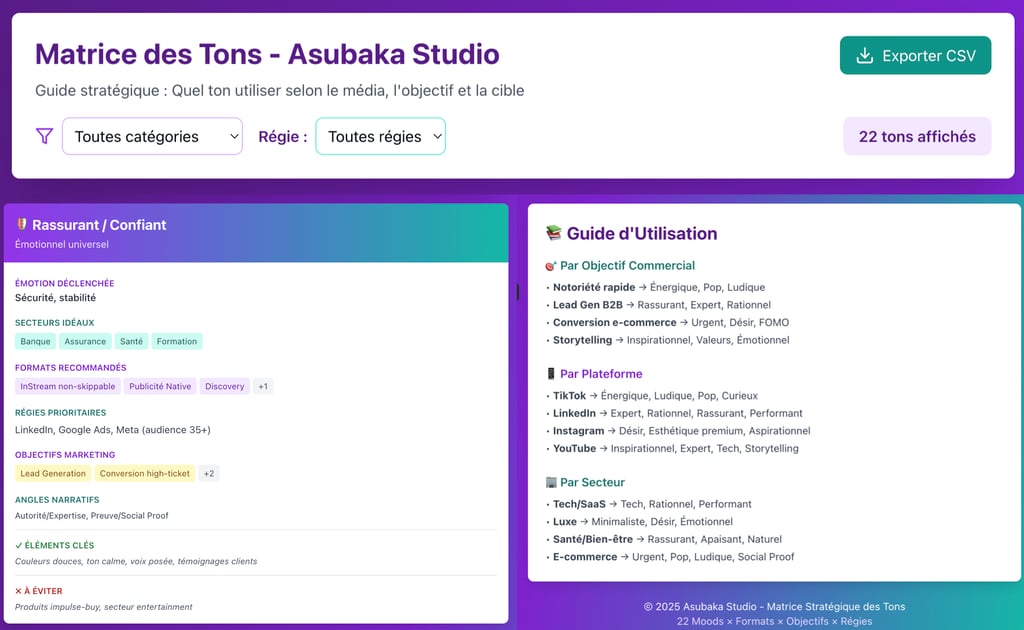Click the Produits impulse-buy text
The height and width of the screenshot is (630, 1024).
104,607
